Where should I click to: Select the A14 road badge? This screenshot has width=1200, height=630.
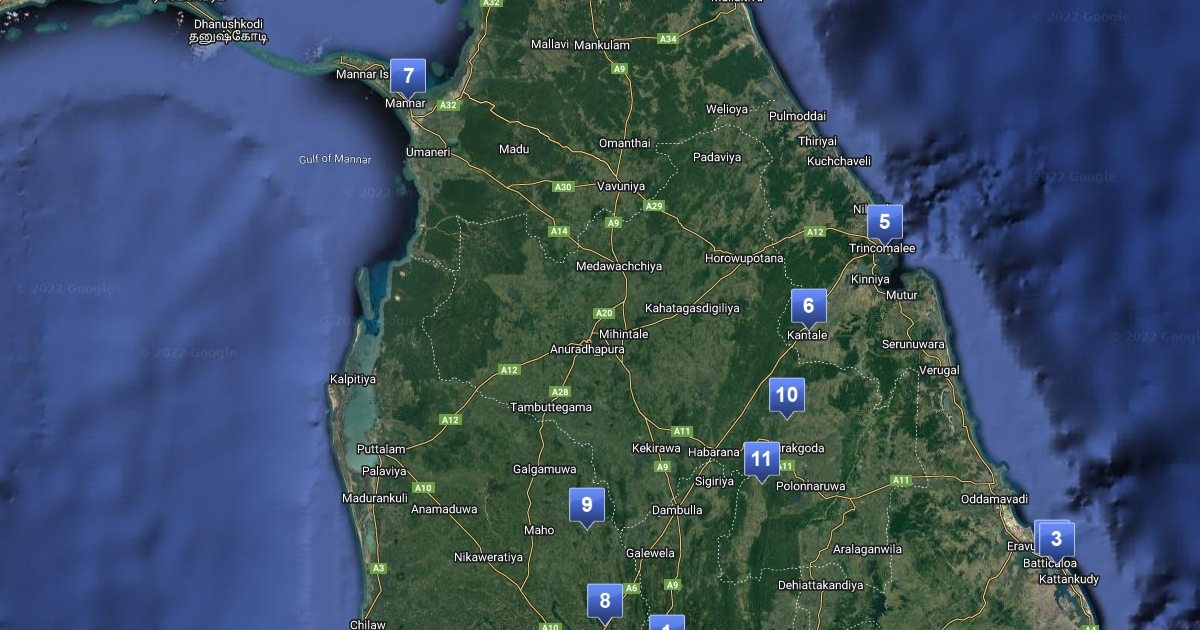[558, 232]
